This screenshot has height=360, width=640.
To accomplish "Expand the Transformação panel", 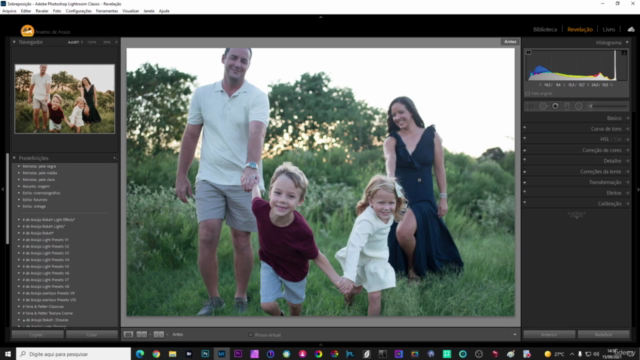I will [627, 182].
